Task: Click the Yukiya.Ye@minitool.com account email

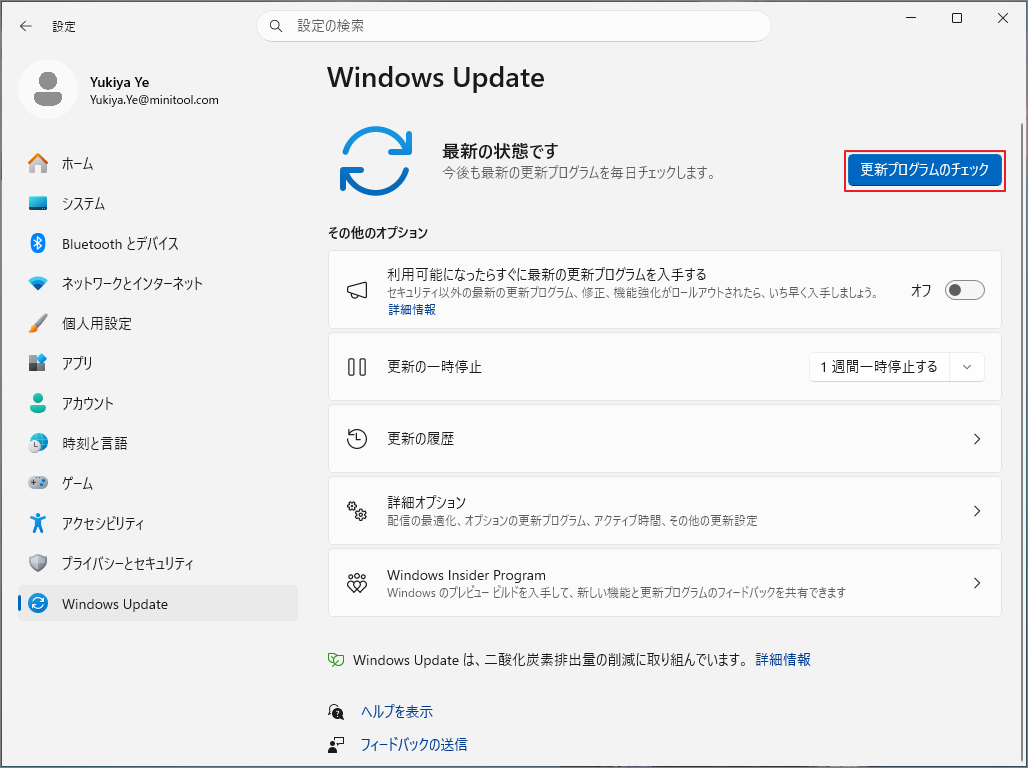Action: tap(154, 100)
